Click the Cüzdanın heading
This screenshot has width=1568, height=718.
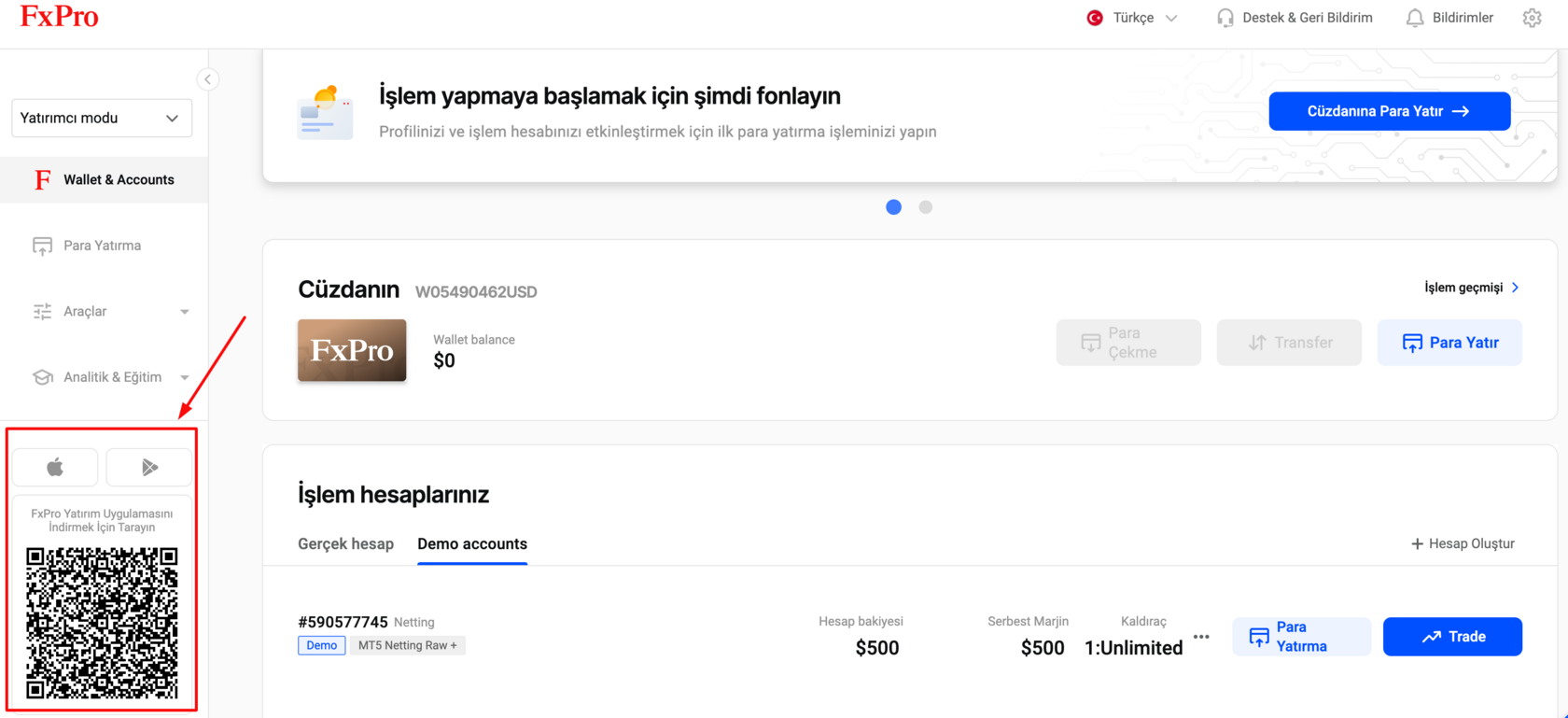pyautogui.click(x=349, y=289)
